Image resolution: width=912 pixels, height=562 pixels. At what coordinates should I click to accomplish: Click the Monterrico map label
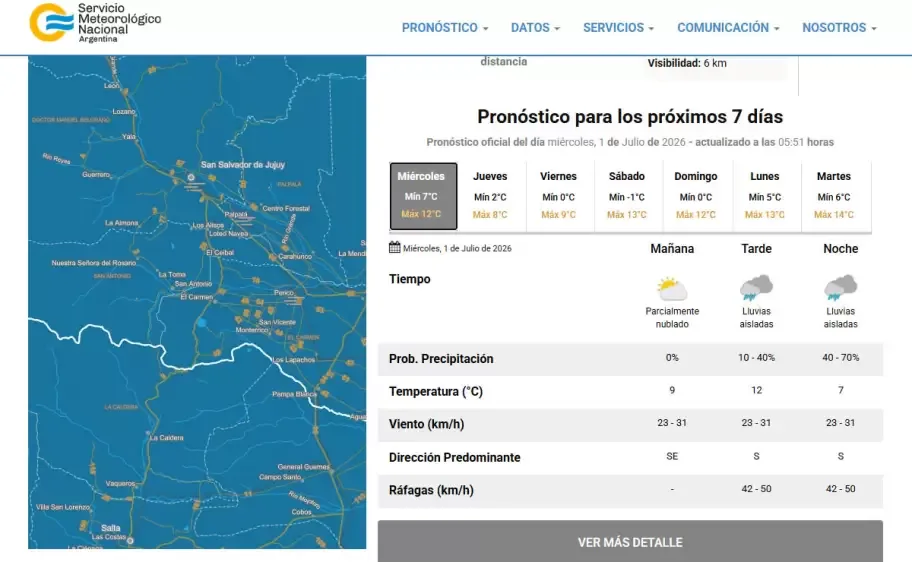pyautogui.click(x=252, y=330)
